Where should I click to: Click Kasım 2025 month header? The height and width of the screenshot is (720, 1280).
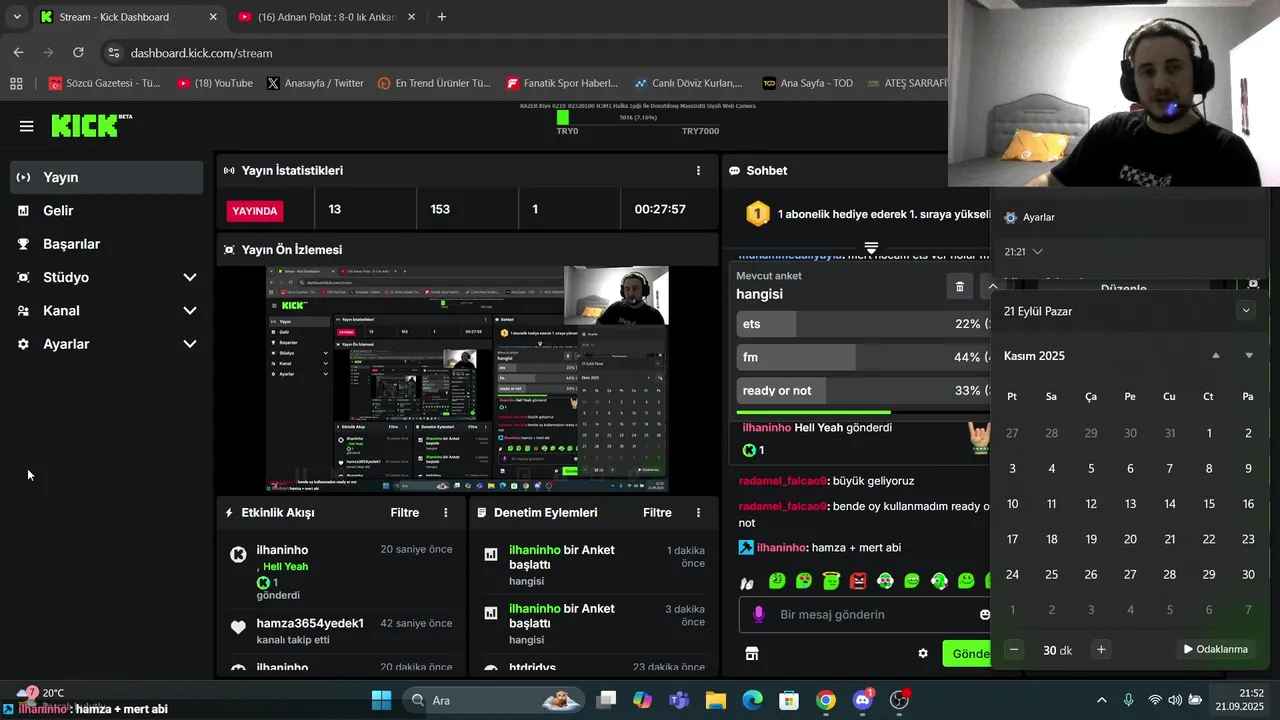(1034, 356)
